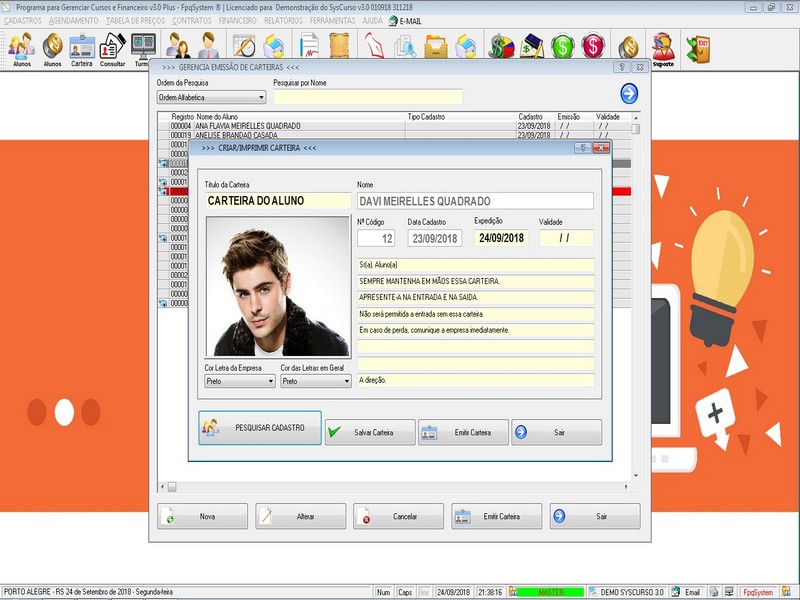The image size is (800, 600).
Task: Click the Salvar Carteira button
Action: click(x=370, y=432)
